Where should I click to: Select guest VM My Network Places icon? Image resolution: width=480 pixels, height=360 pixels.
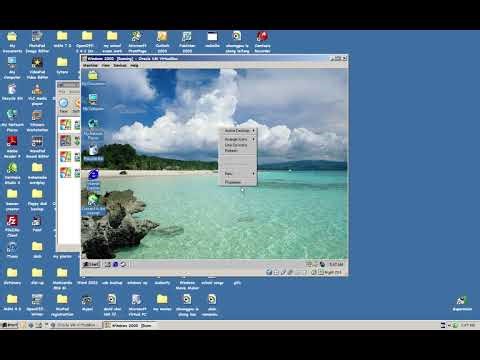[x=93, y=129]
